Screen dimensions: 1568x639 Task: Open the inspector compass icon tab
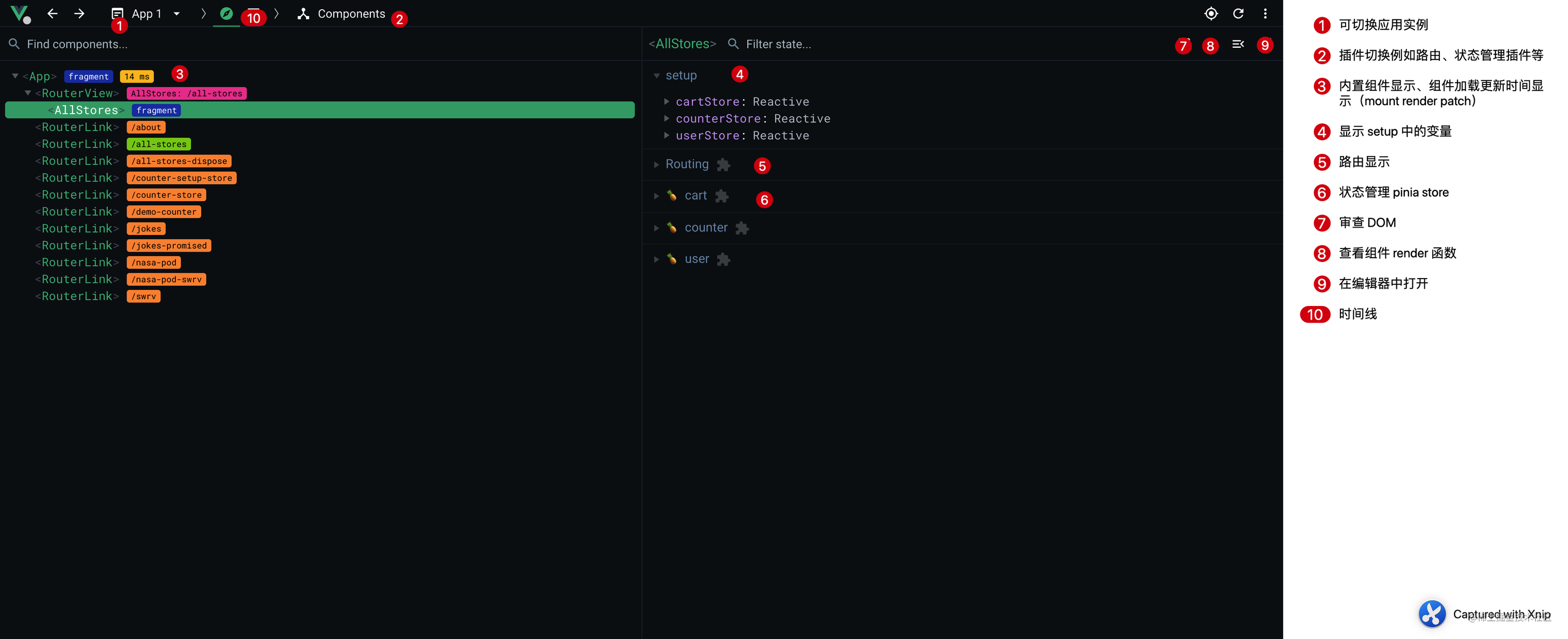(227, 13)
